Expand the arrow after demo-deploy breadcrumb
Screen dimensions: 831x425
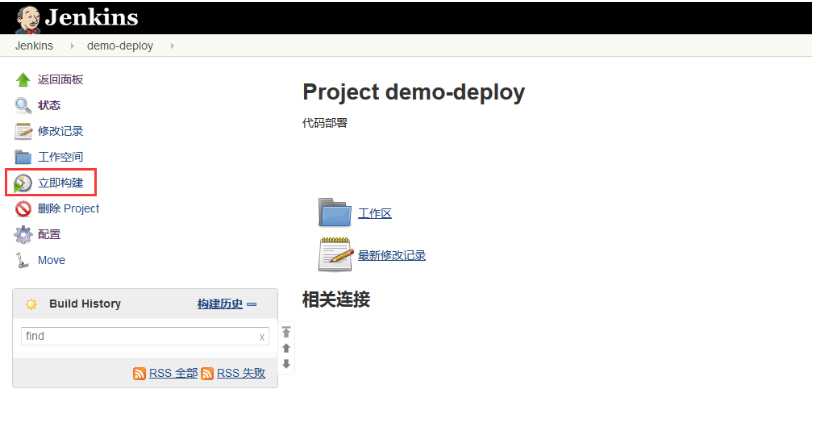[172, 46]
